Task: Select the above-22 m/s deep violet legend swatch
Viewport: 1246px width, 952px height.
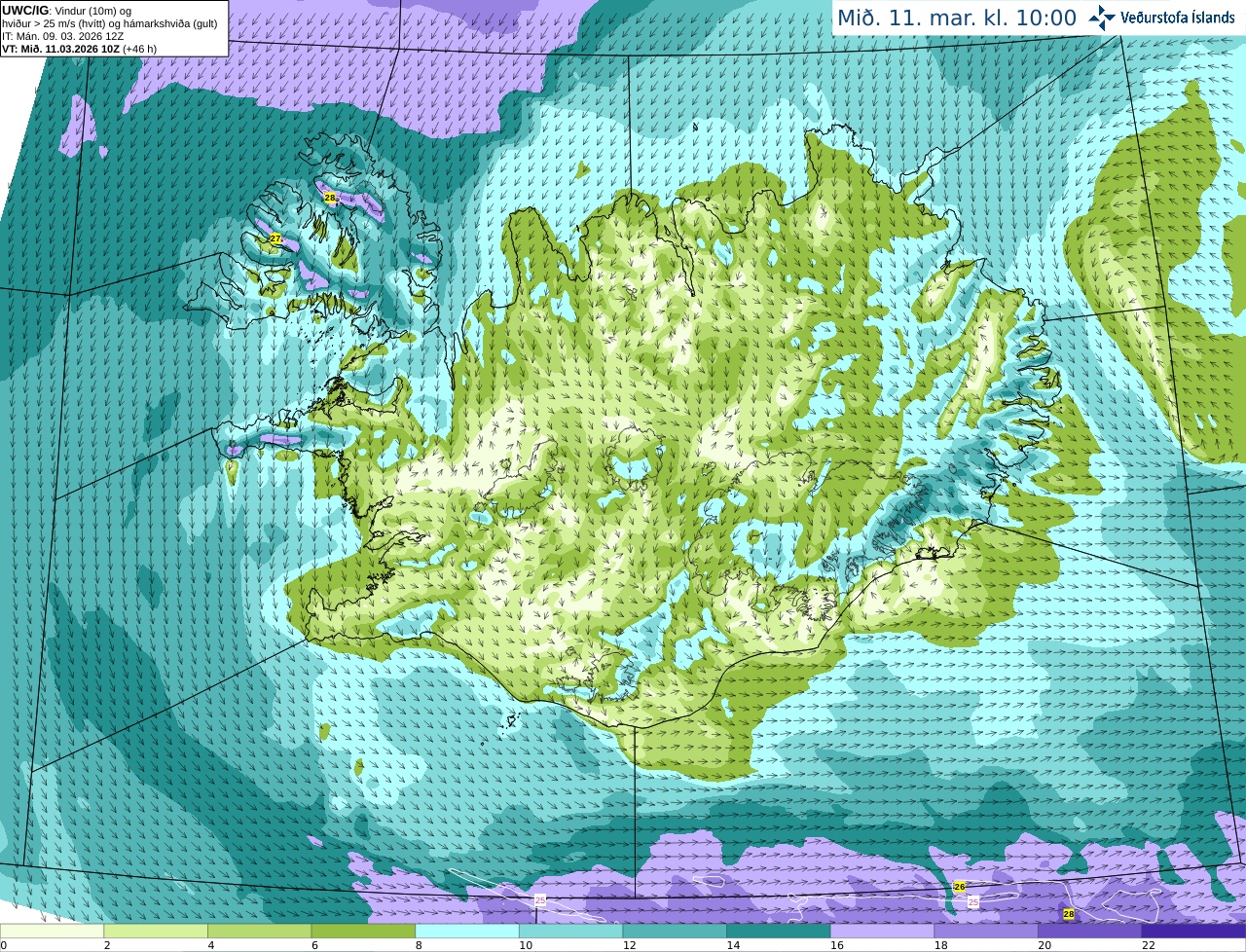Action: pos(1194,931)
